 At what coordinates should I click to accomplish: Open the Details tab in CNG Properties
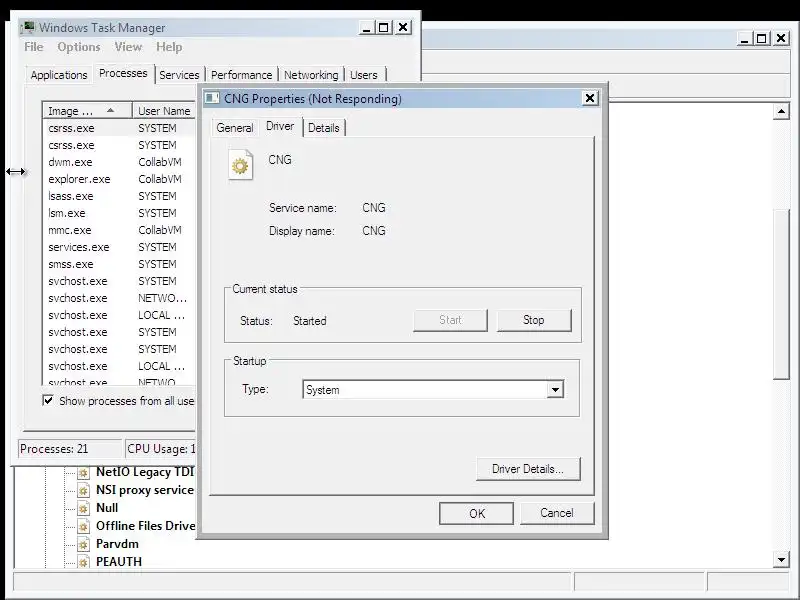click(323, 128)
